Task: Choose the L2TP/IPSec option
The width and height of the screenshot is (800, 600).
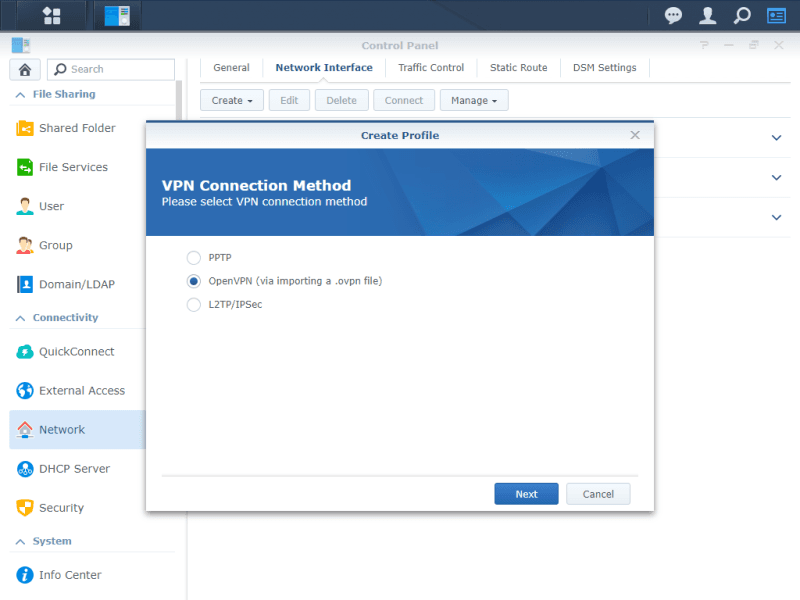Action: coord(194,305)
